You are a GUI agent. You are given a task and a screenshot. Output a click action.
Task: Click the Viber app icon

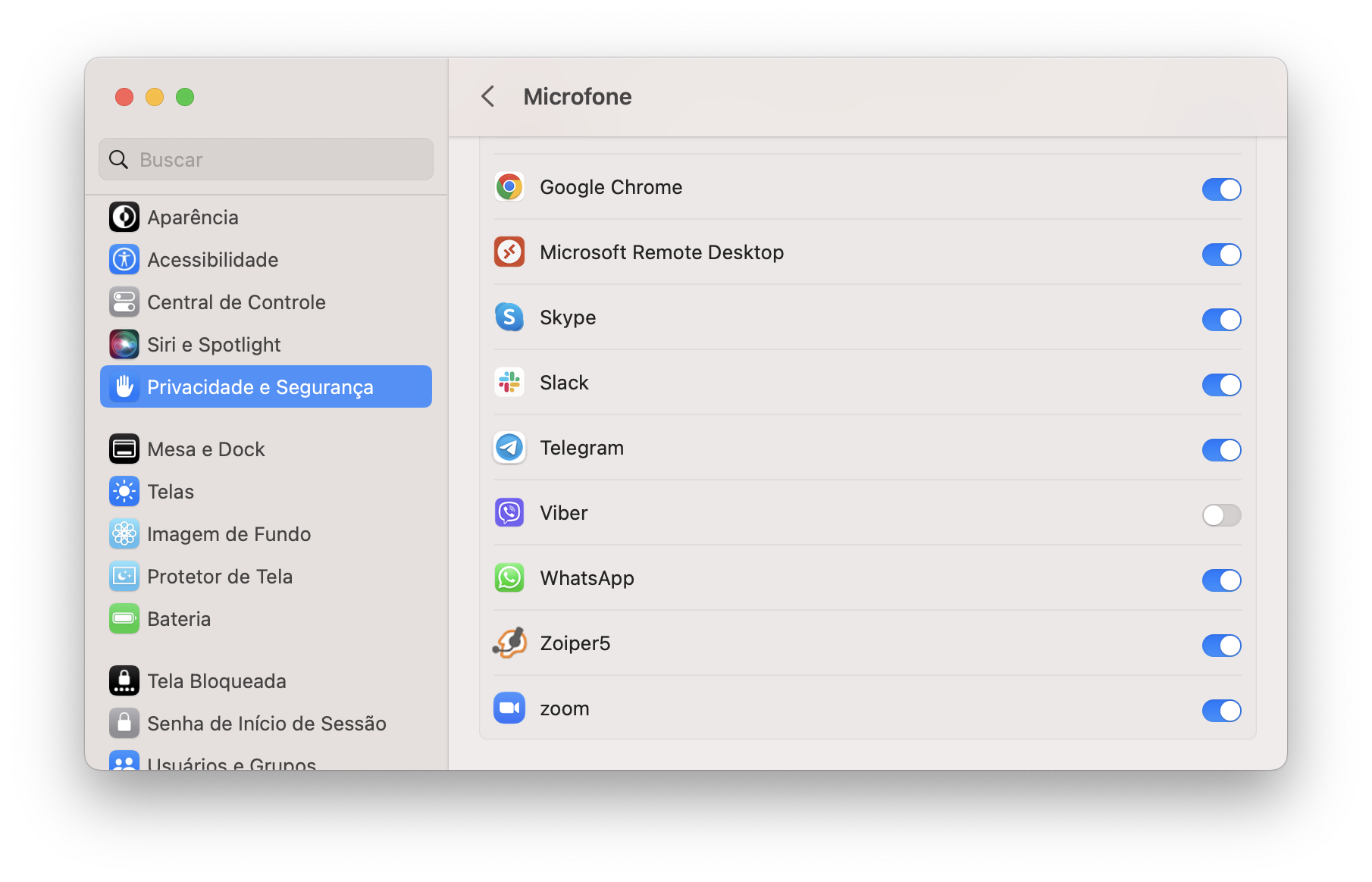509,513
